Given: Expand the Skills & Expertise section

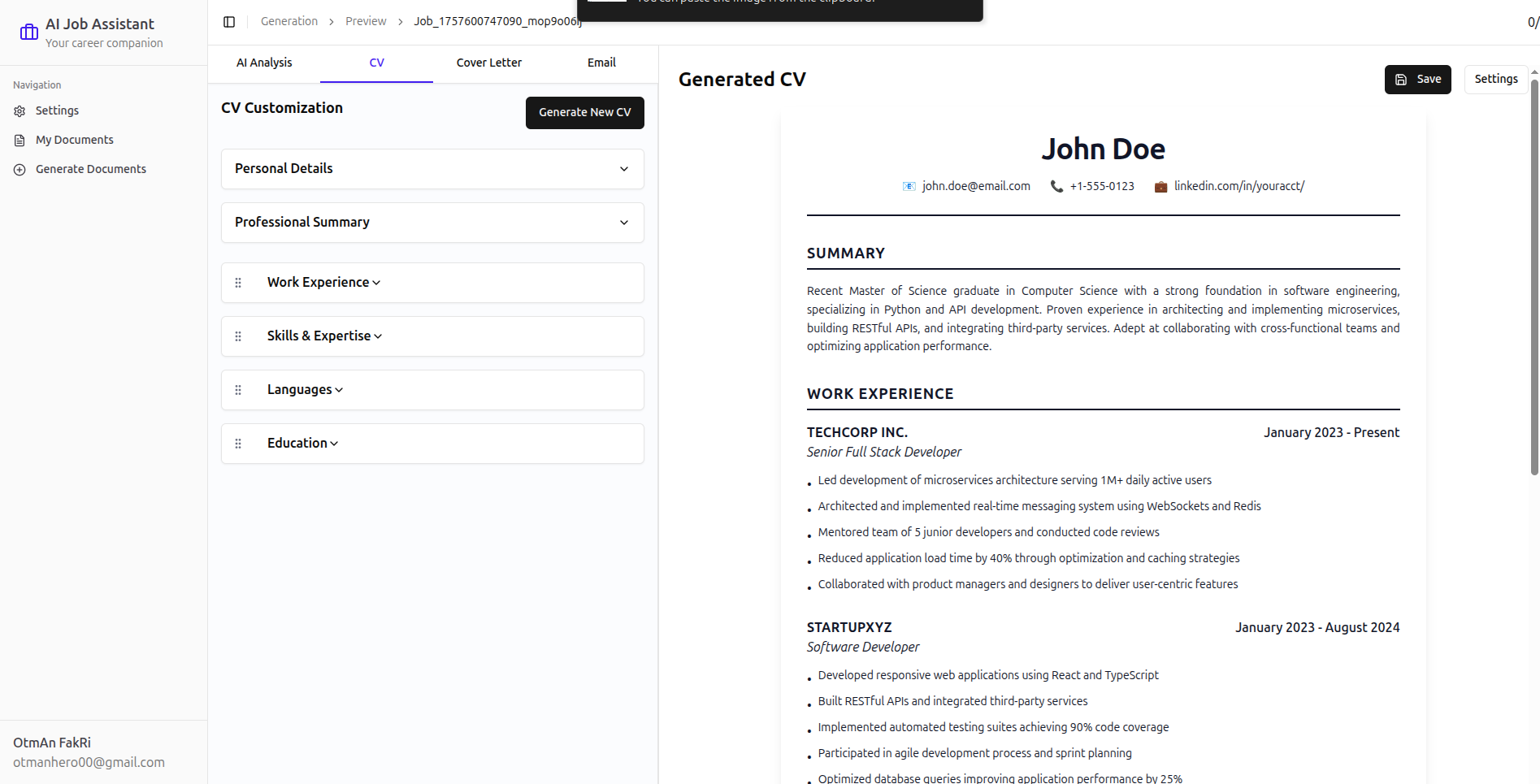Looking at the screenshot, I should 324,336.
